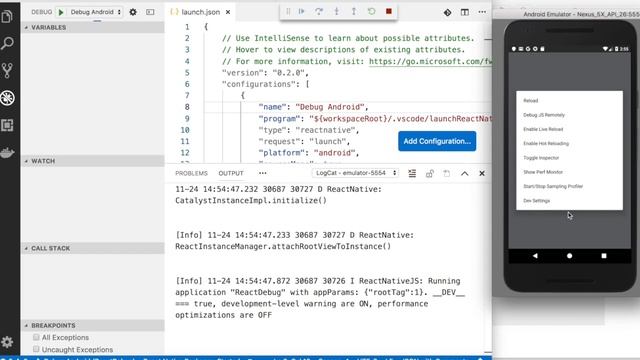The width and height of the screenshot is (640, 360).
Task: Open the Source Control view
Action: pos(7,71)
